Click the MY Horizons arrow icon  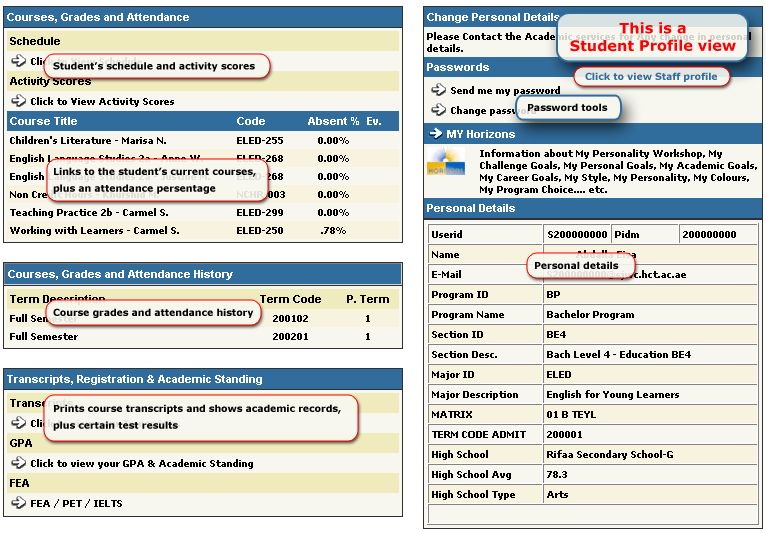[435, 133]
